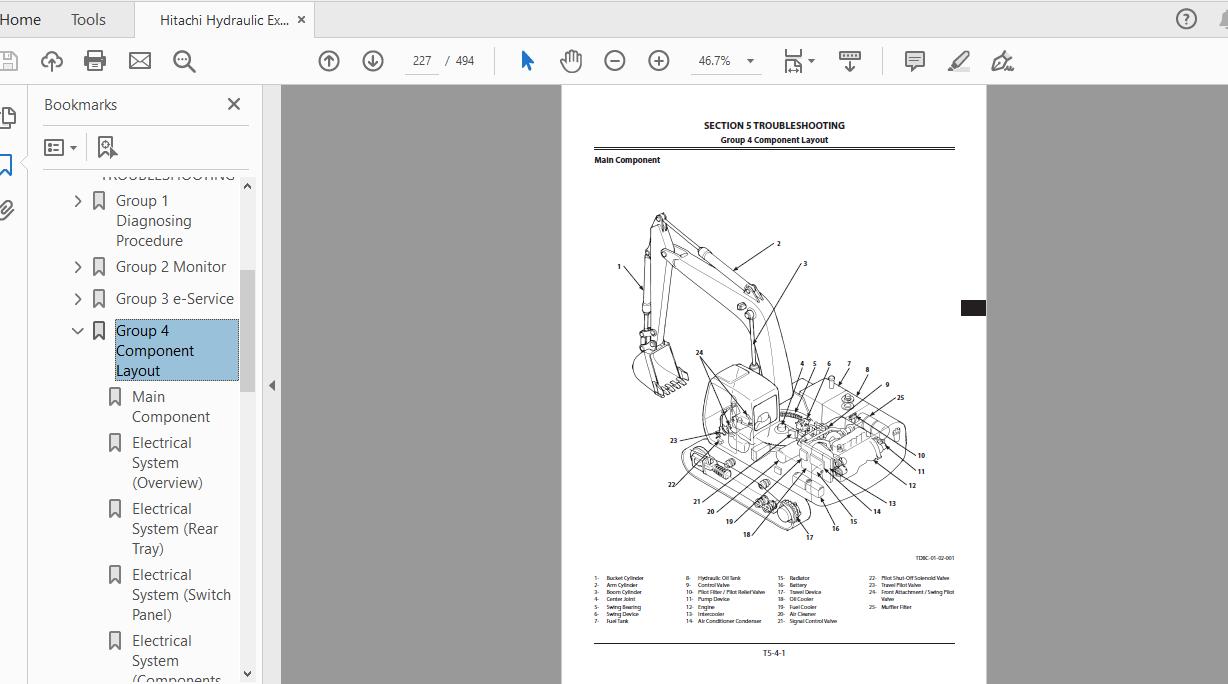Close the Bookmarks panel
1228x684 pixels.
[234, 104]
